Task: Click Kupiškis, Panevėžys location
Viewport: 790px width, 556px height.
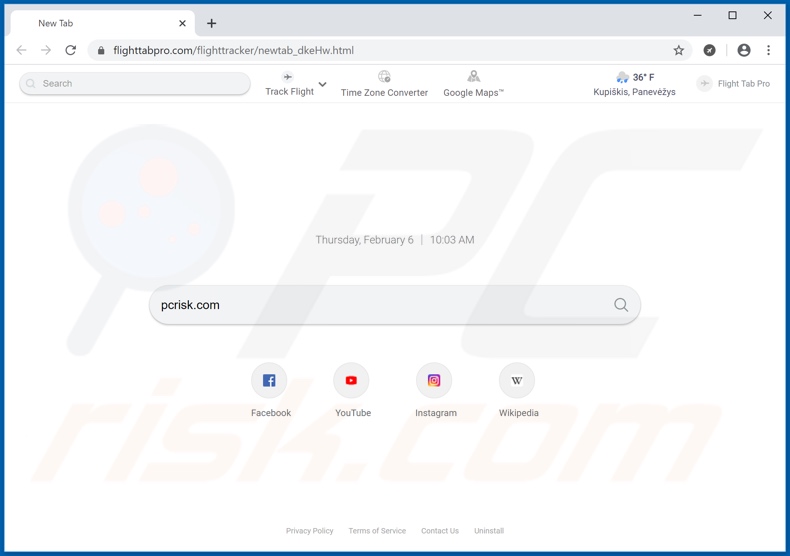Action: coord(634,92)
